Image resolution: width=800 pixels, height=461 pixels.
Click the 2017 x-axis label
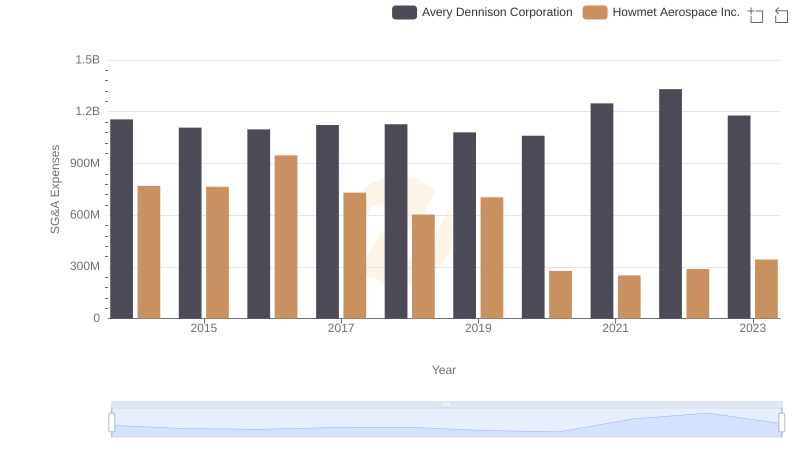(x=341, y=328)
